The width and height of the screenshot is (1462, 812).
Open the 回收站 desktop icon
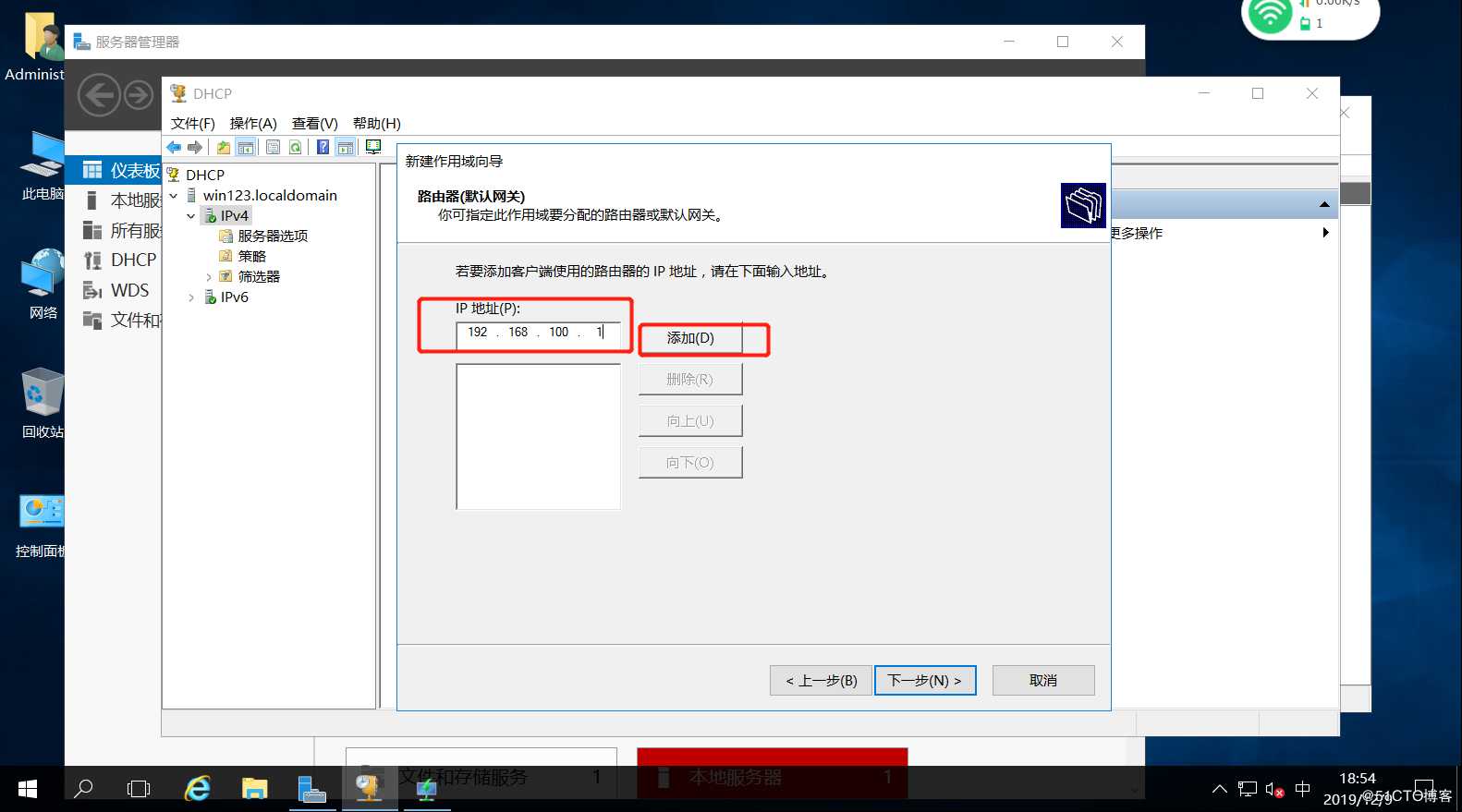(43, 404)
